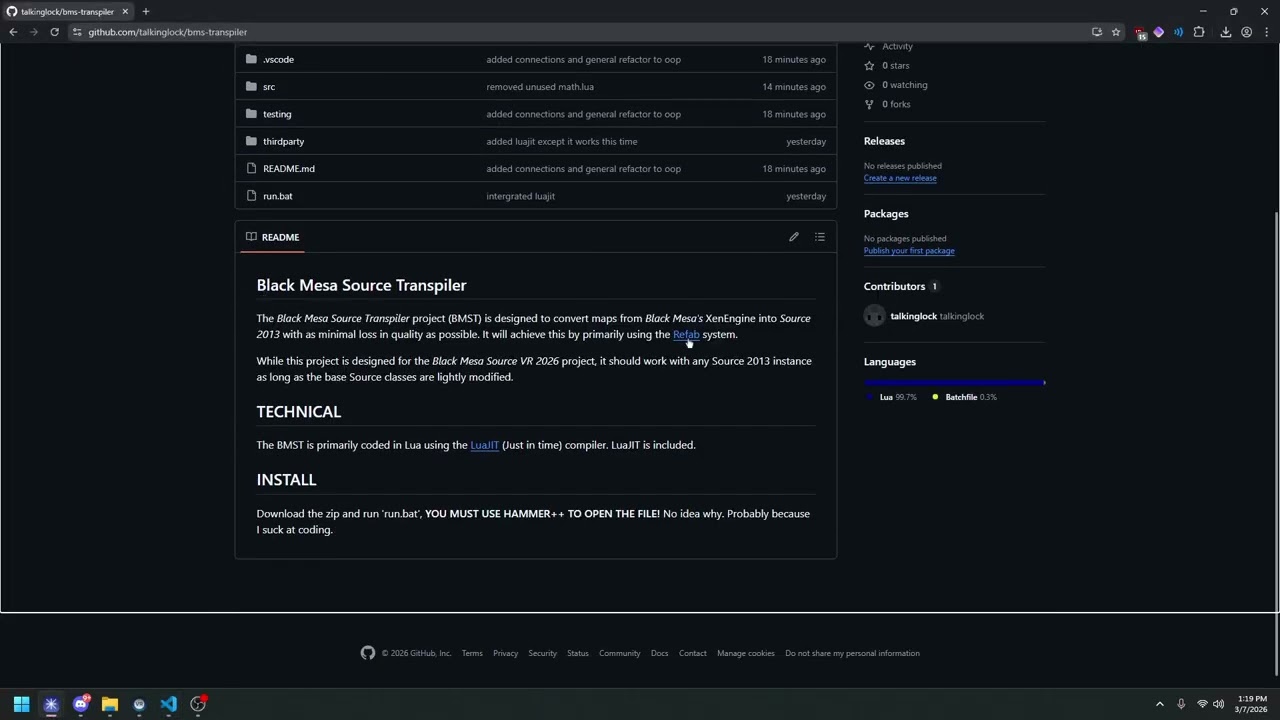Open the Status footer link

(x=578, y=653)
